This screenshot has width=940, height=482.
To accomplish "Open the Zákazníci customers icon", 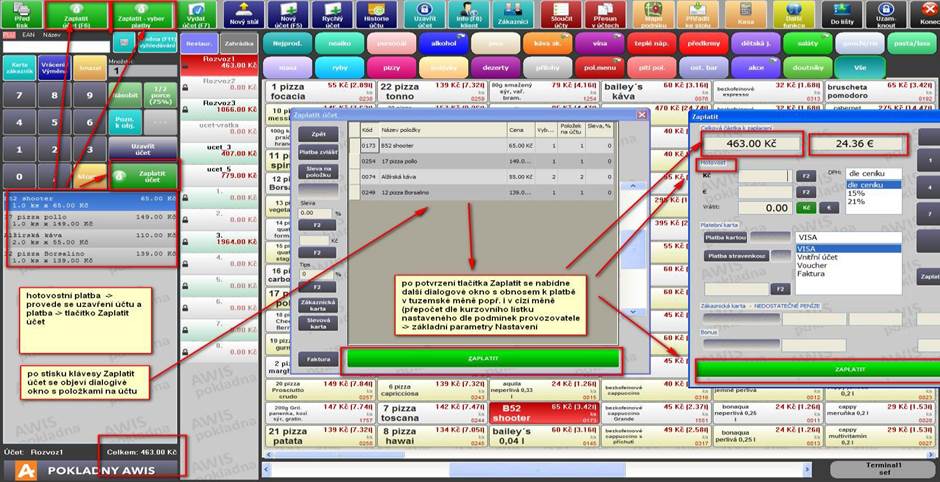I will [514, 15].
